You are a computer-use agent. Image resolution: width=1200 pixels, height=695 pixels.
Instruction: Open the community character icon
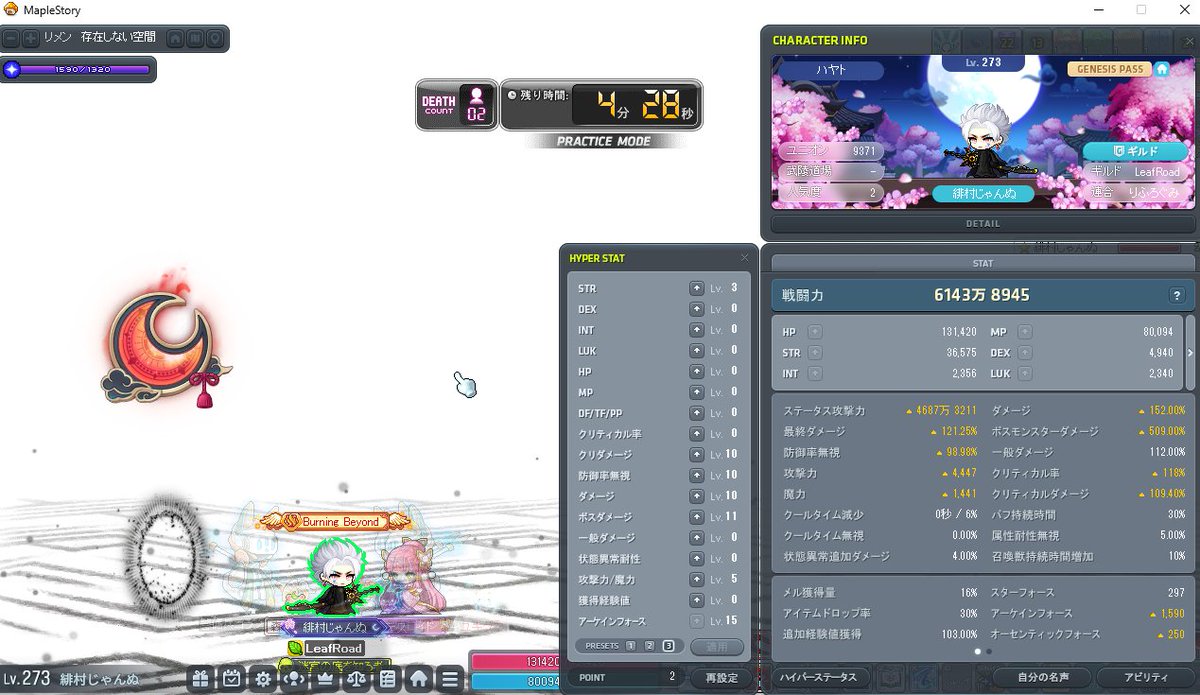[x=294, y=679]
